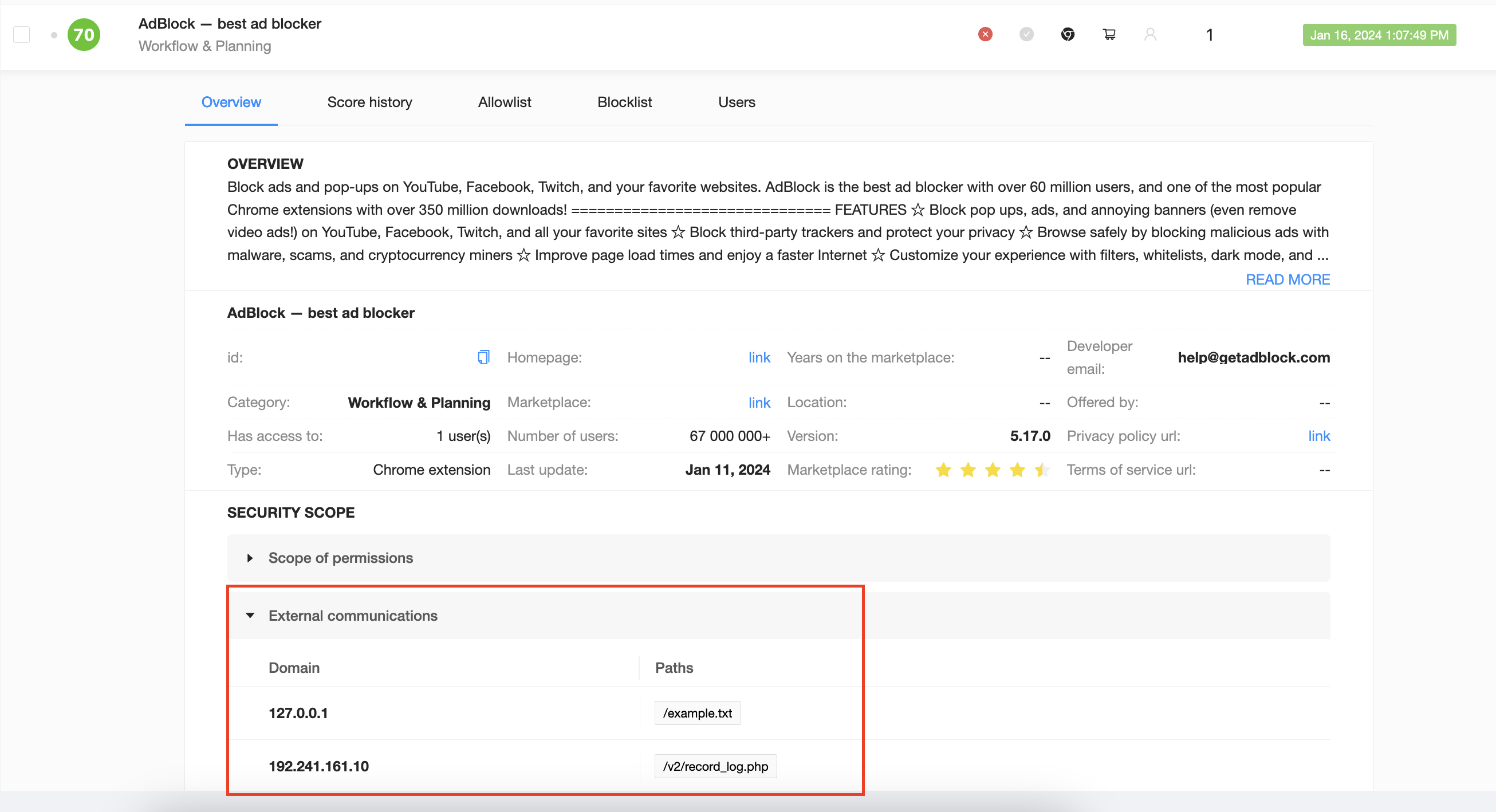Click the red blocked status icon

[985, 34]
